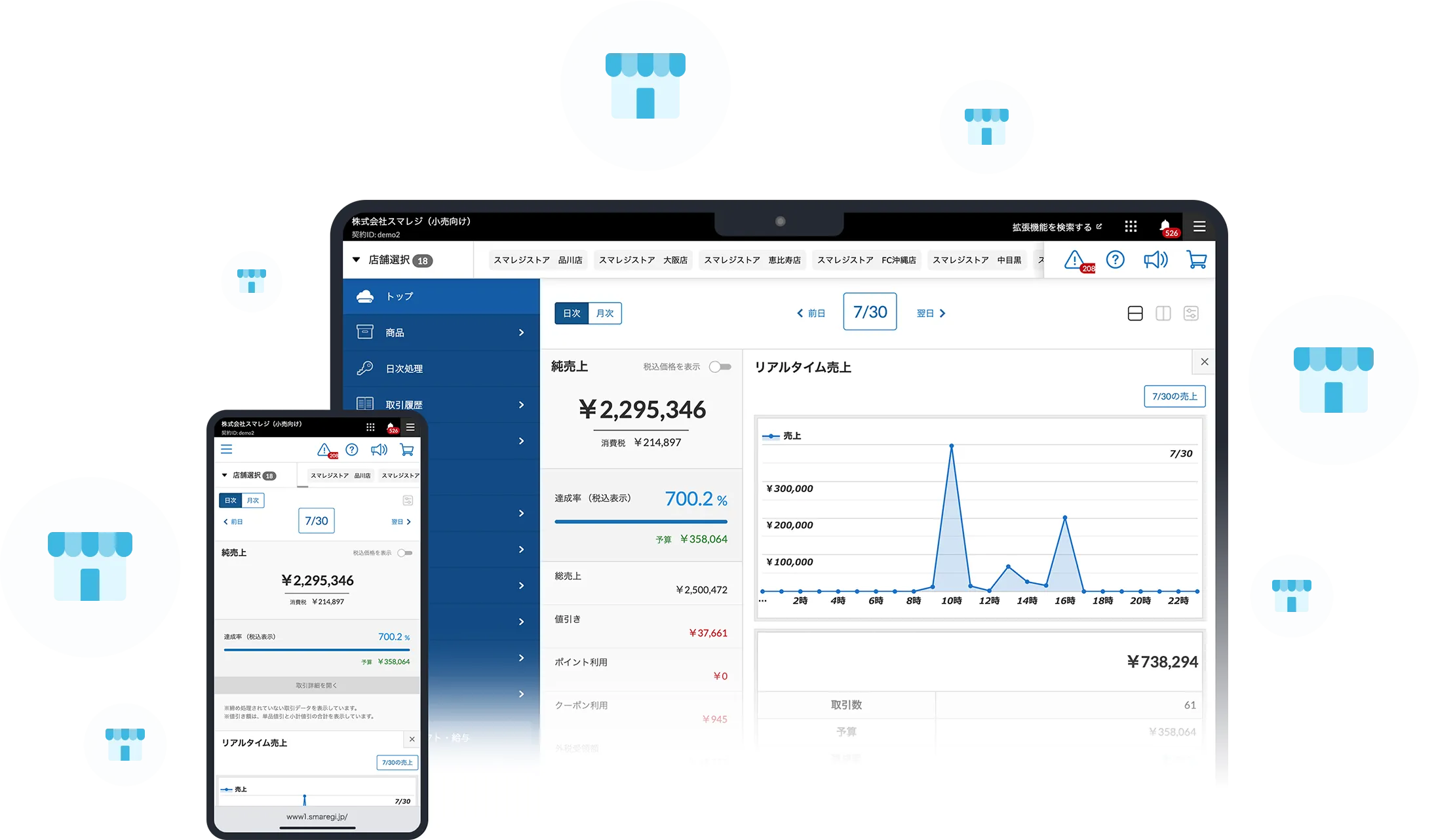Open the shopping cart icon on tablet
1434x840 pixels.
click(x=1196, y=260)
